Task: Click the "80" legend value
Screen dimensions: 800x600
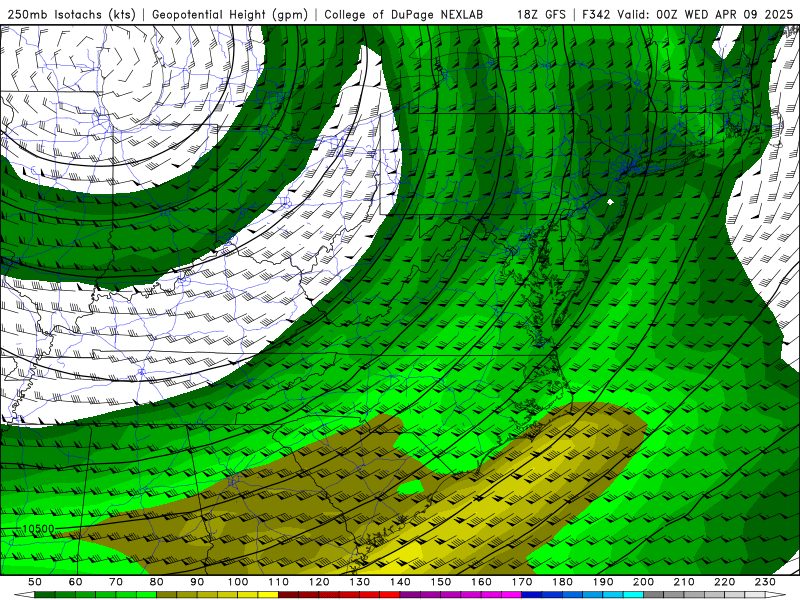Action: 157,582
